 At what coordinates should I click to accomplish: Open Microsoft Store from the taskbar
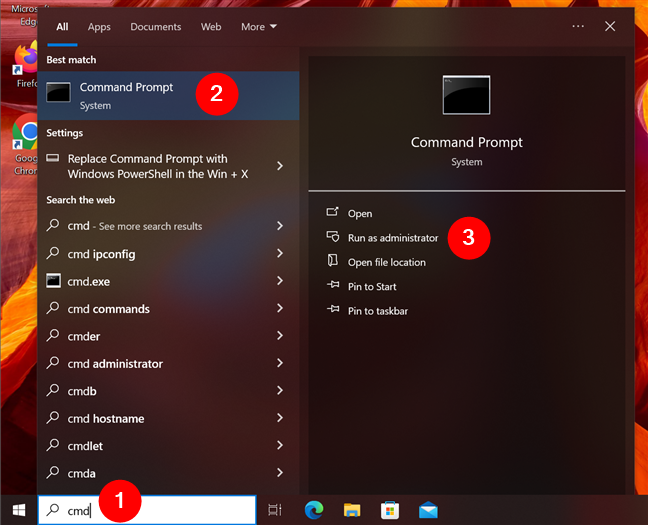tap(390, 510)
